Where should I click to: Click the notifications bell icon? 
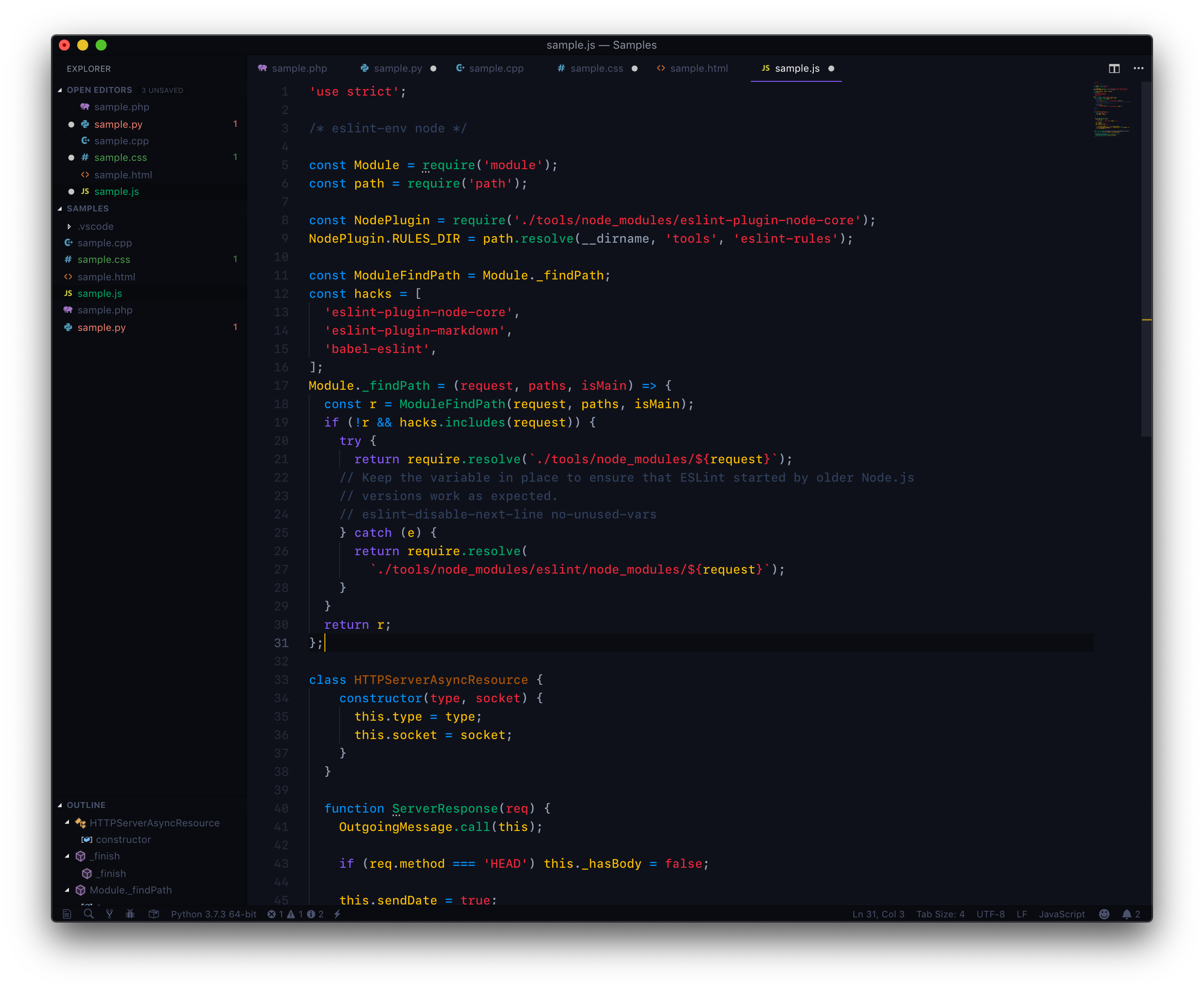(1126, 914)
